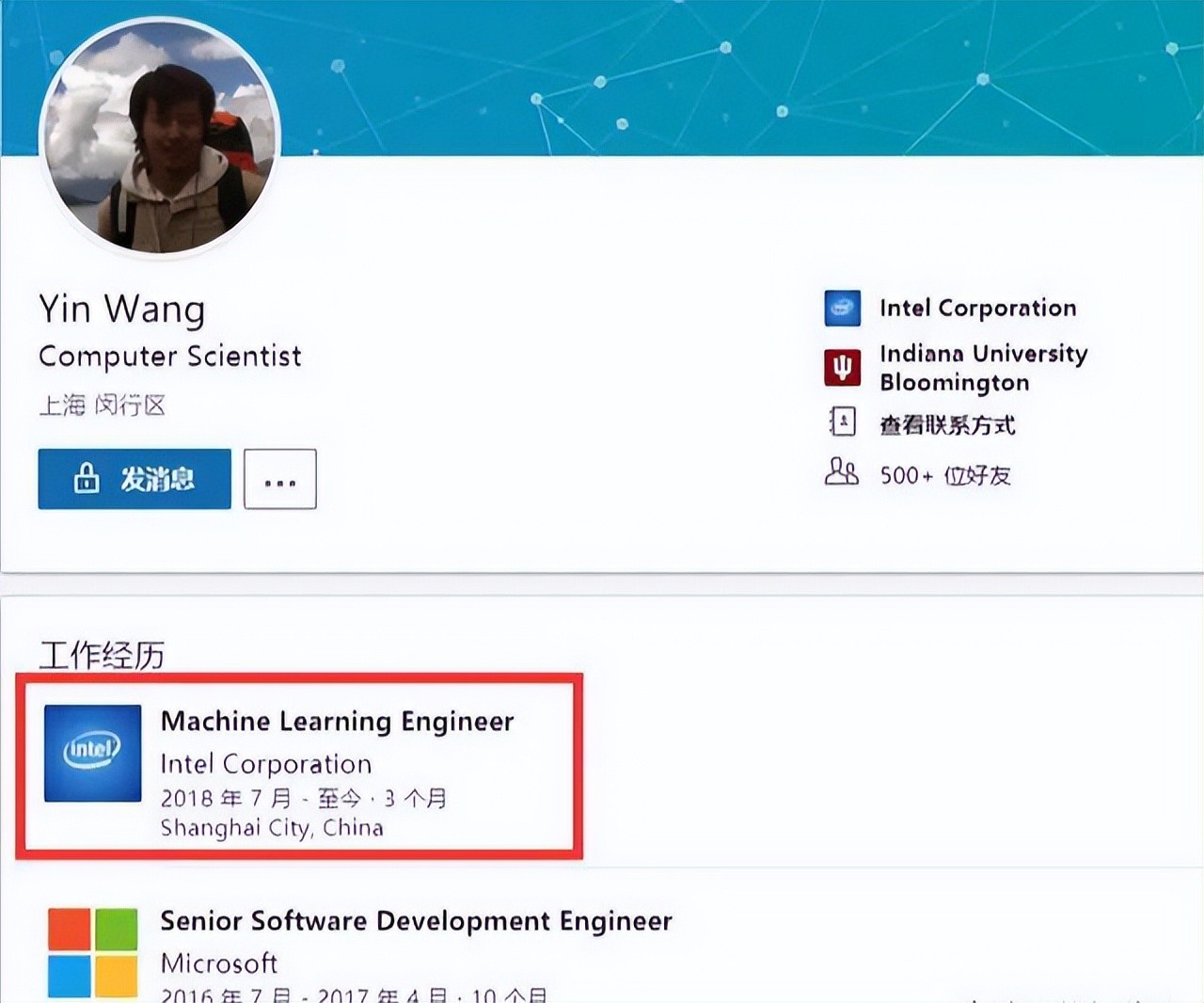Open 查看联系方式 contact details
This screenshot has height=1003, width=1204.
[947, 425]
